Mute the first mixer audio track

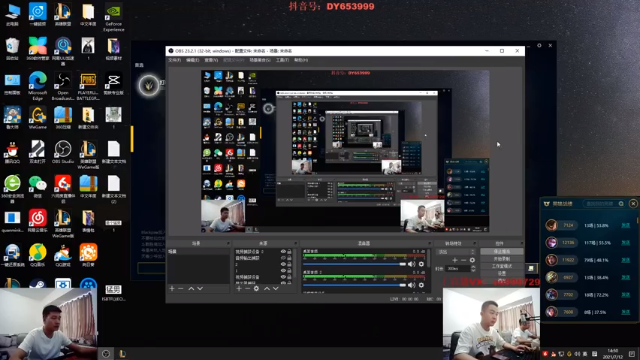coord(411,264)
